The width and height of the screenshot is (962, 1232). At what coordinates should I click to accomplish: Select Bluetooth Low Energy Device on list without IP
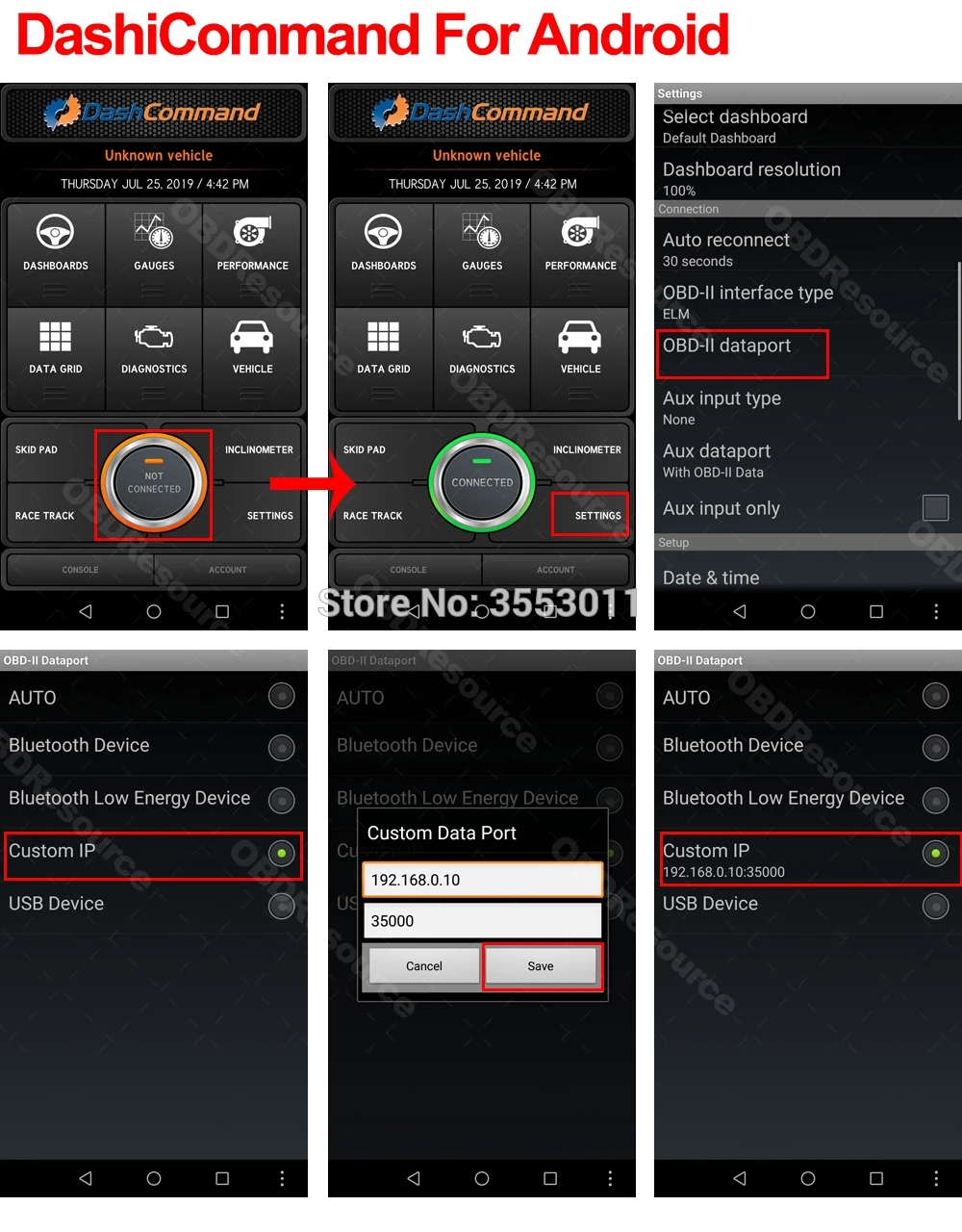tap(282, 800)
